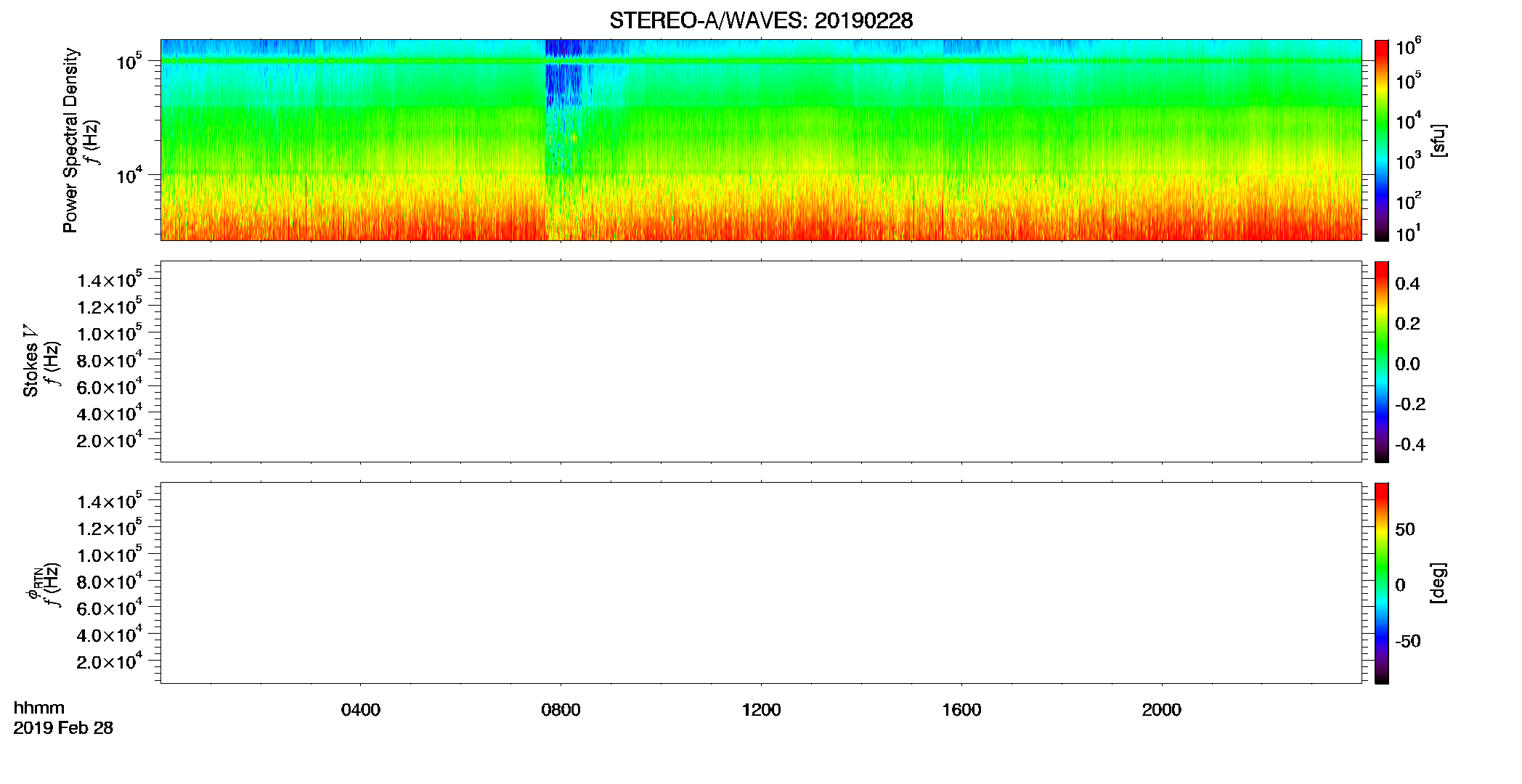
Task: Select the 10^1 tick on the sfu colorbar
Action: 1409,234
